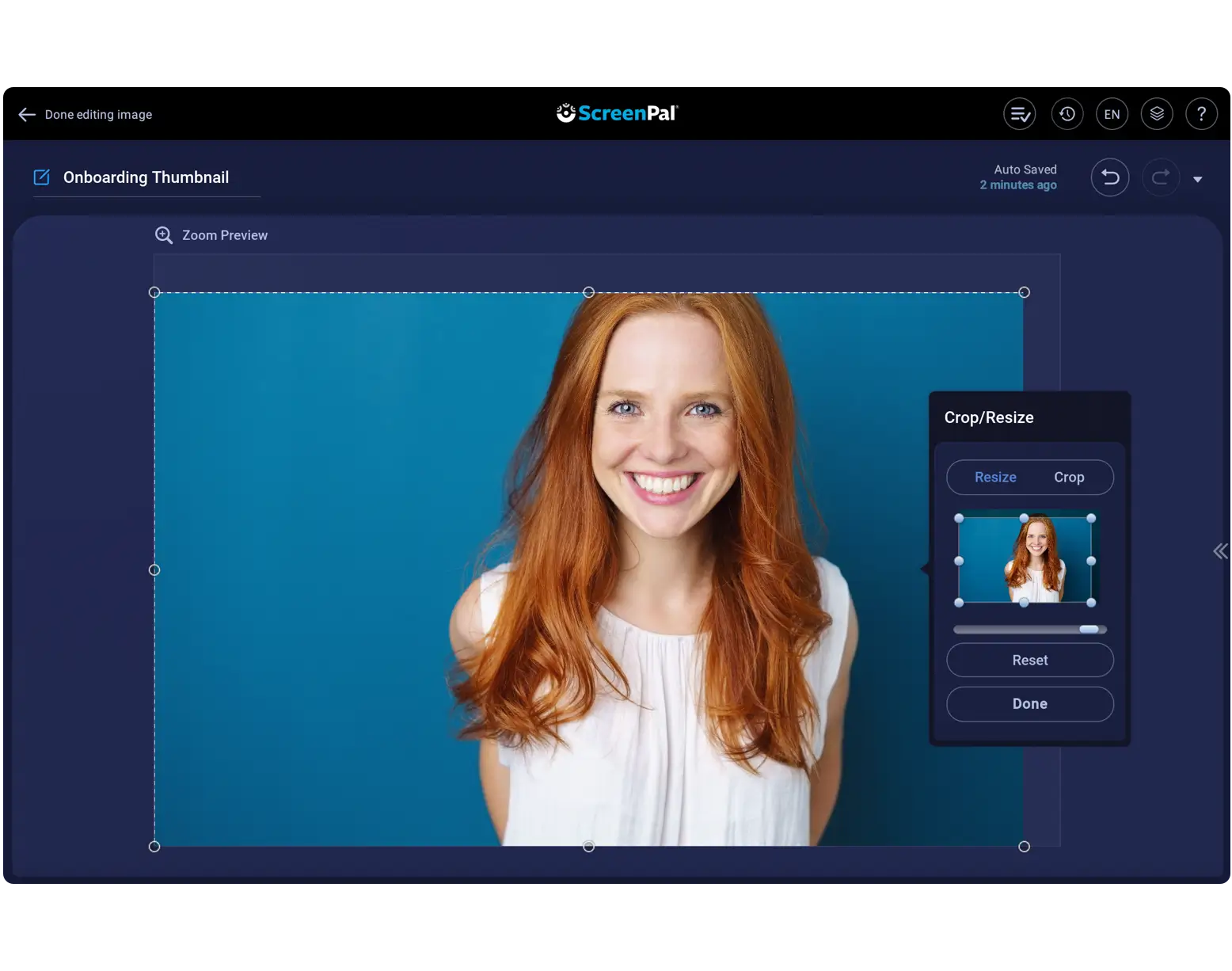Click the Done editing image text

pyautogui.click(x=98, y=115)
